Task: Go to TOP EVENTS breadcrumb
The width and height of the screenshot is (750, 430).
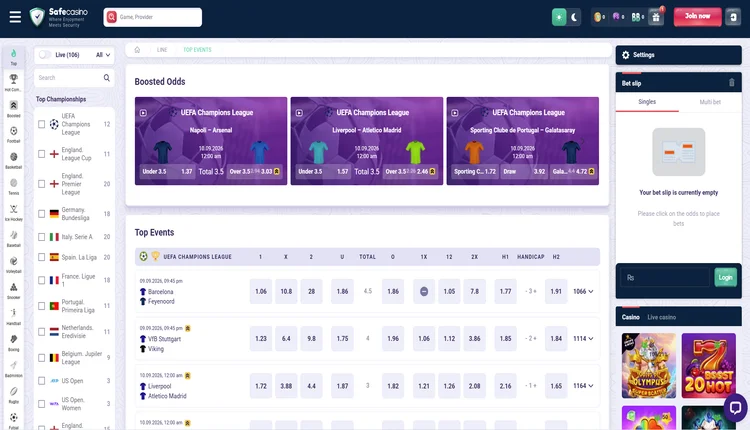Action: [x=197, y=50]
